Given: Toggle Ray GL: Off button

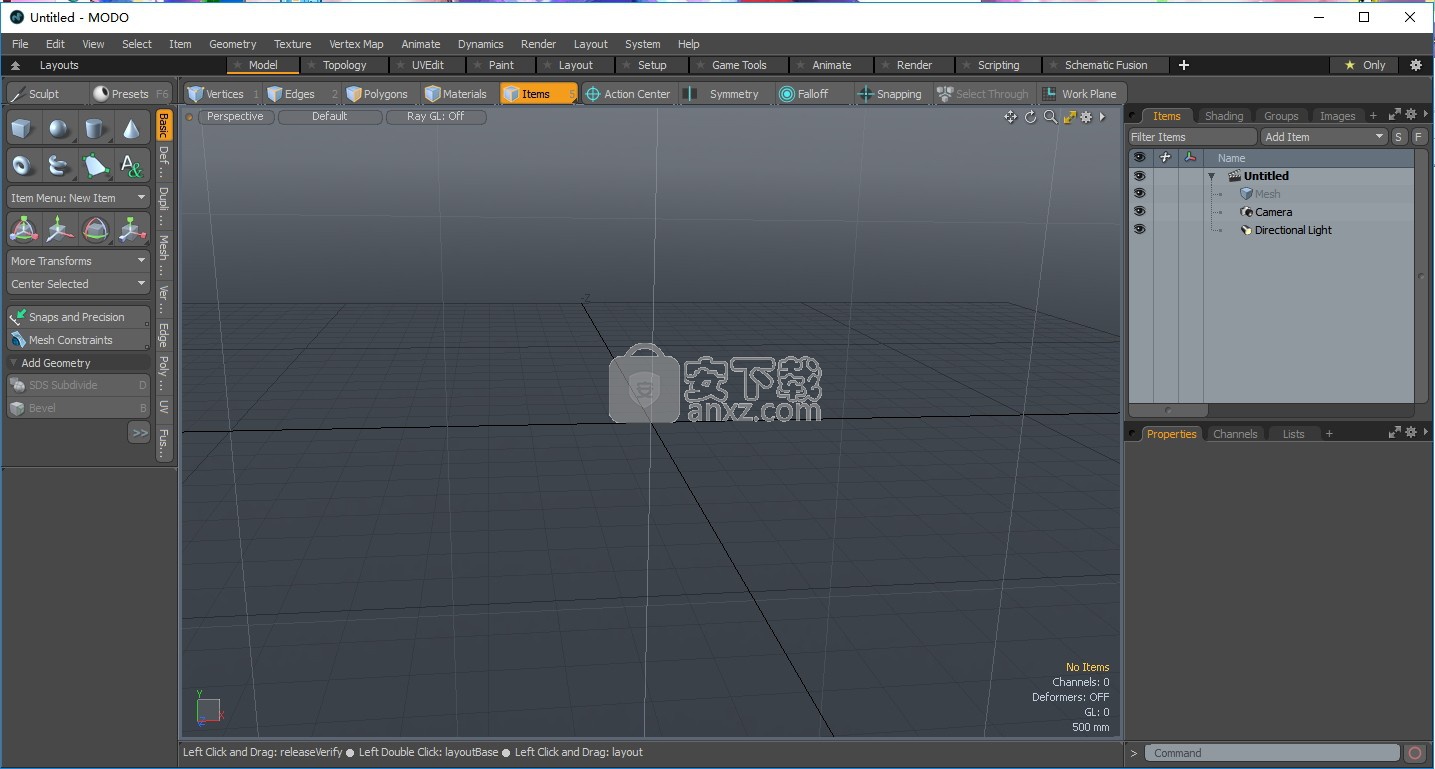Looking at the screenshot, I should (x=436, y=117).
